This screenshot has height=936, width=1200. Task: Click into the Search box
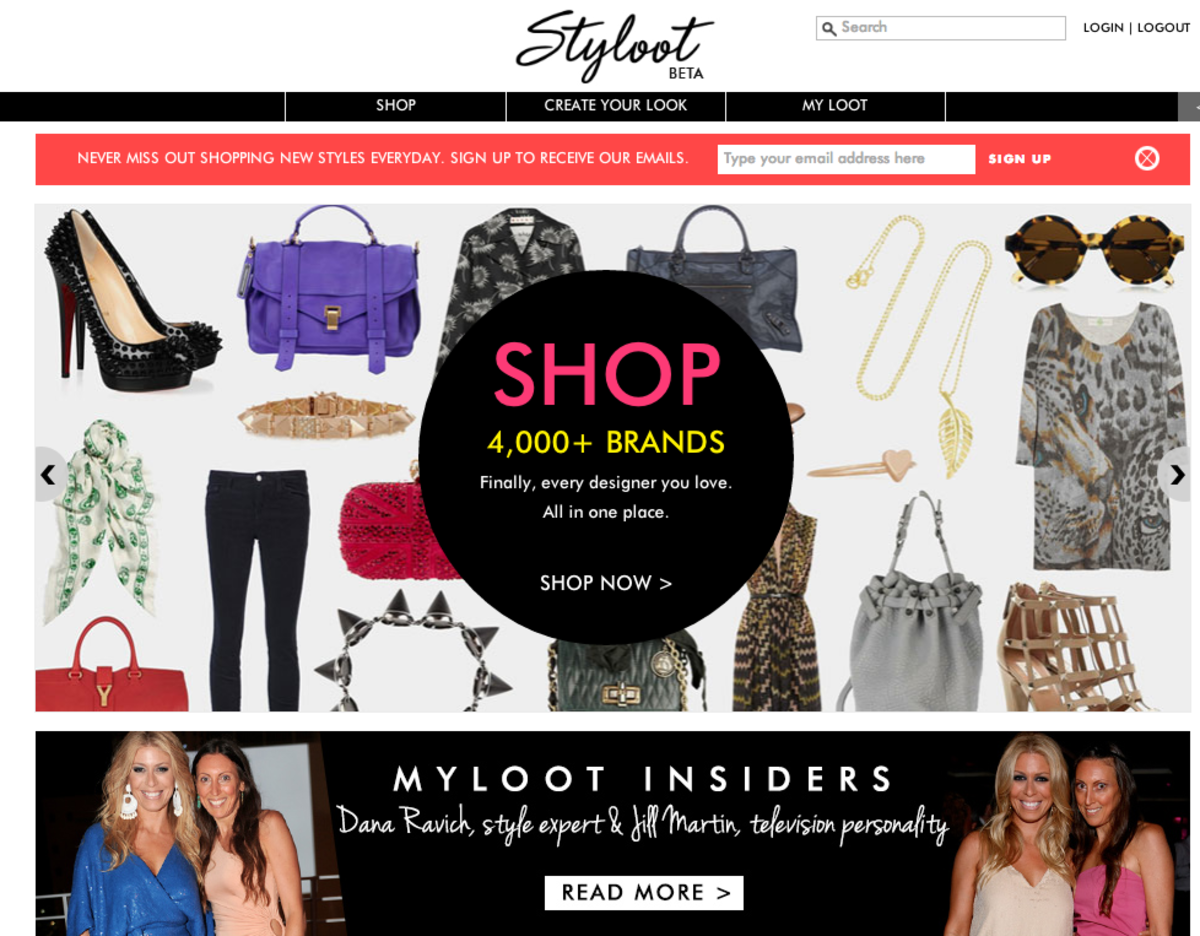(x=941, y=28)
